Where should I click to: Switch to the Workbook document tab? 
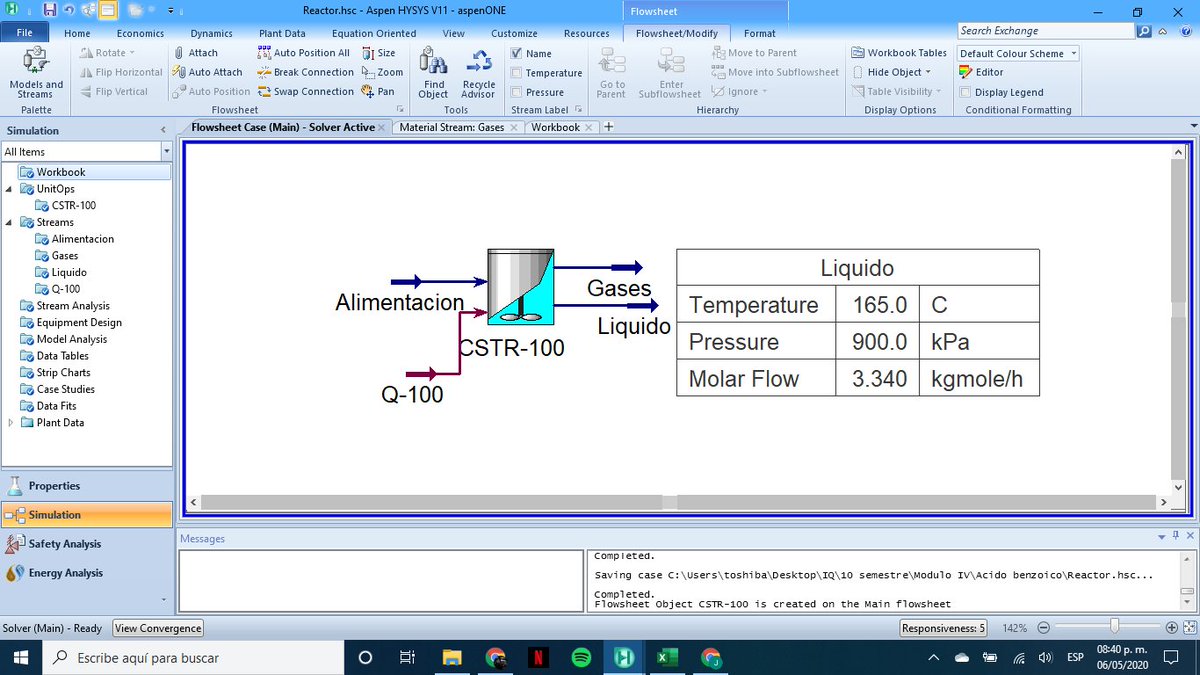(x=556, y=127)
